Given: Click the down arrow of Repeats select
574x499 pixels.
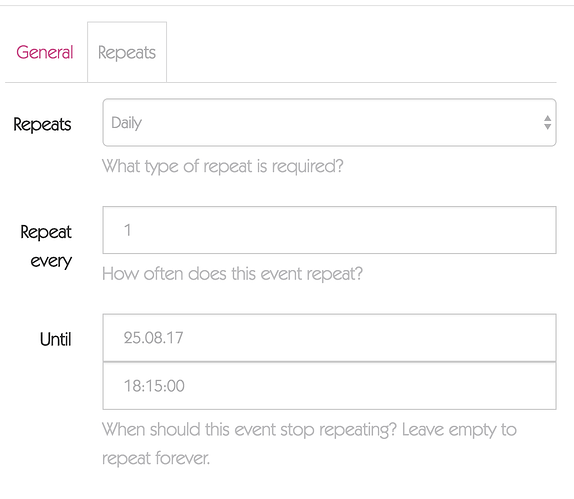Looking at the screenshot, I should pos(547,127).
